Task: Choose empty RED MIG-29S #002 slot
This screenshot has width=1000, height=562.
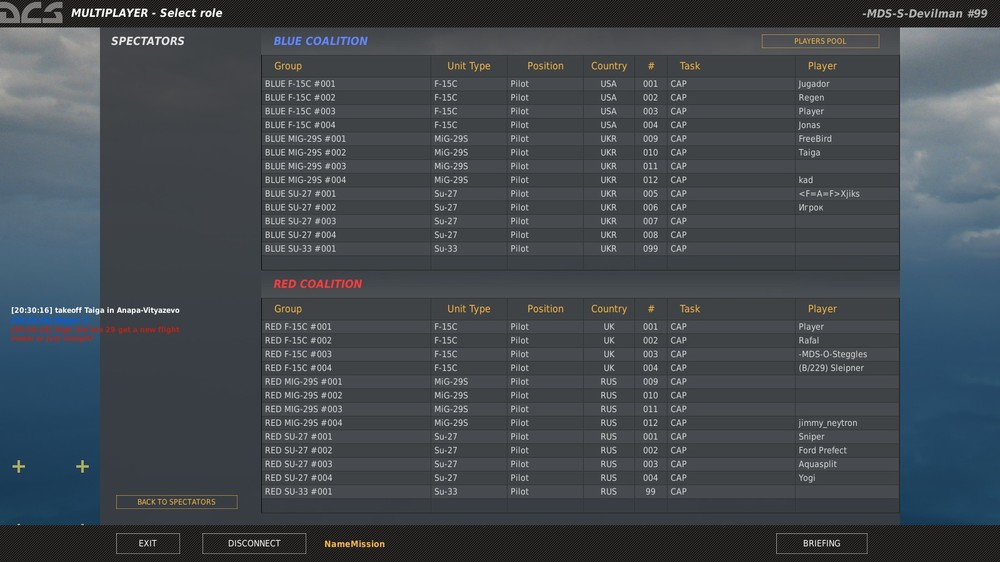Action: click(580, 396)
